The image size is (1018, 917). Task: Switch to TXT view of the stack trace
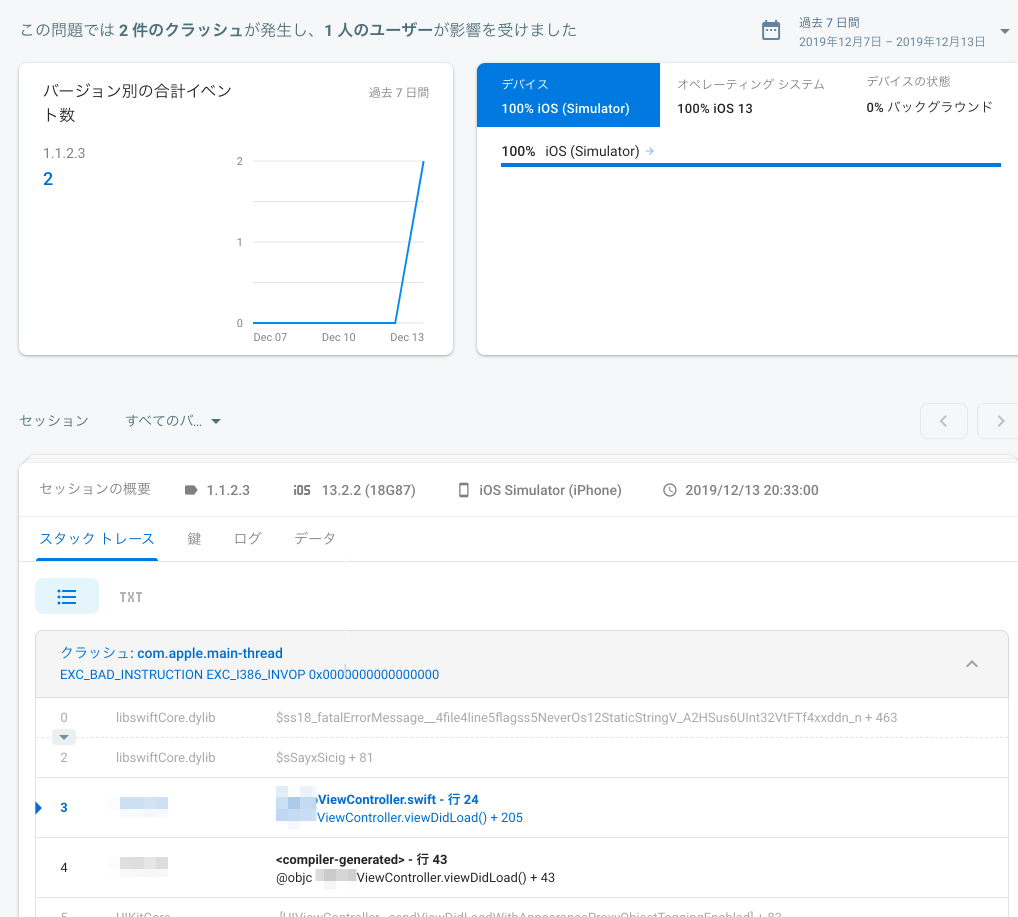pyautogui.click(x=131, y=596)
